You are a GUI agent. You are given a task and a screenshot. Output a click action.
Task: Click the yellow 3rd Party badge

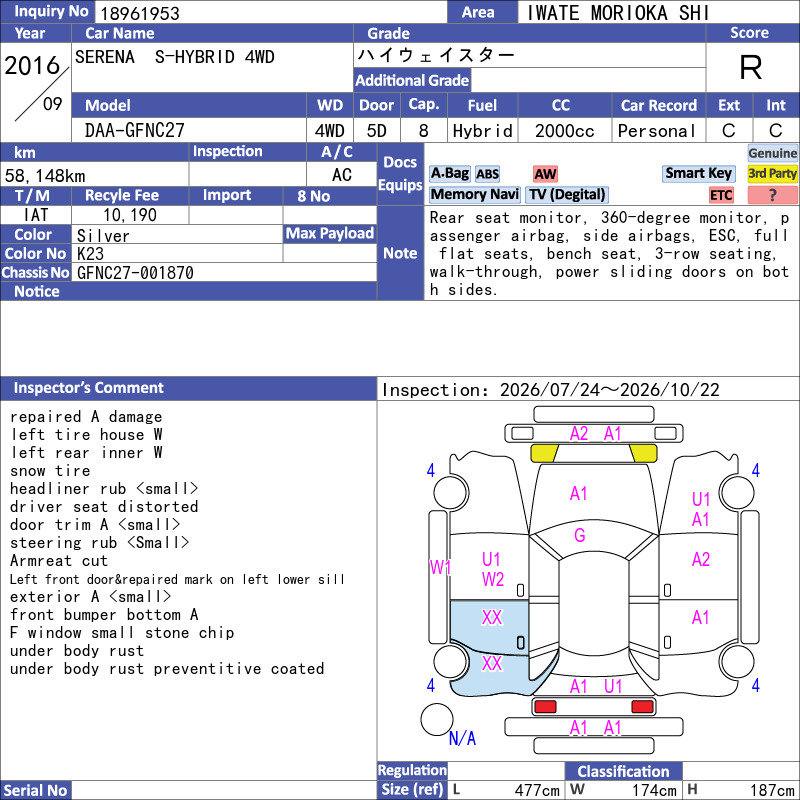tap(772, 173)
